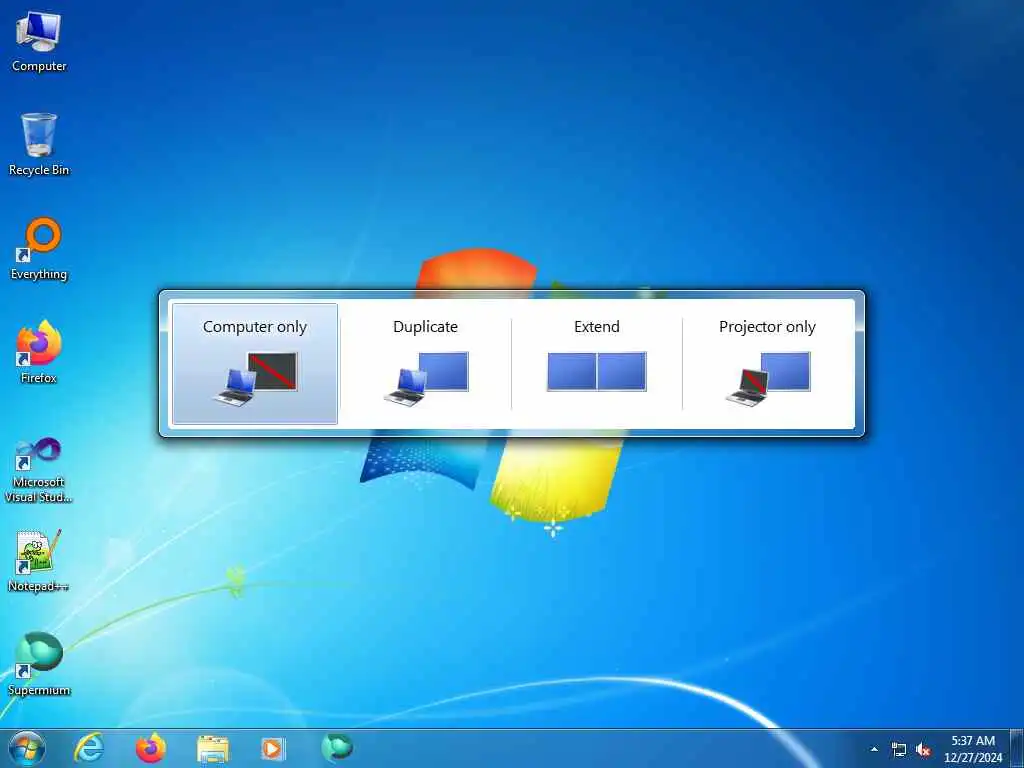Image resolution: width=1024 pixels, height=768 pixels.
Task: Select the Recycle Bin desktop icon
Action: coord(39,144)
